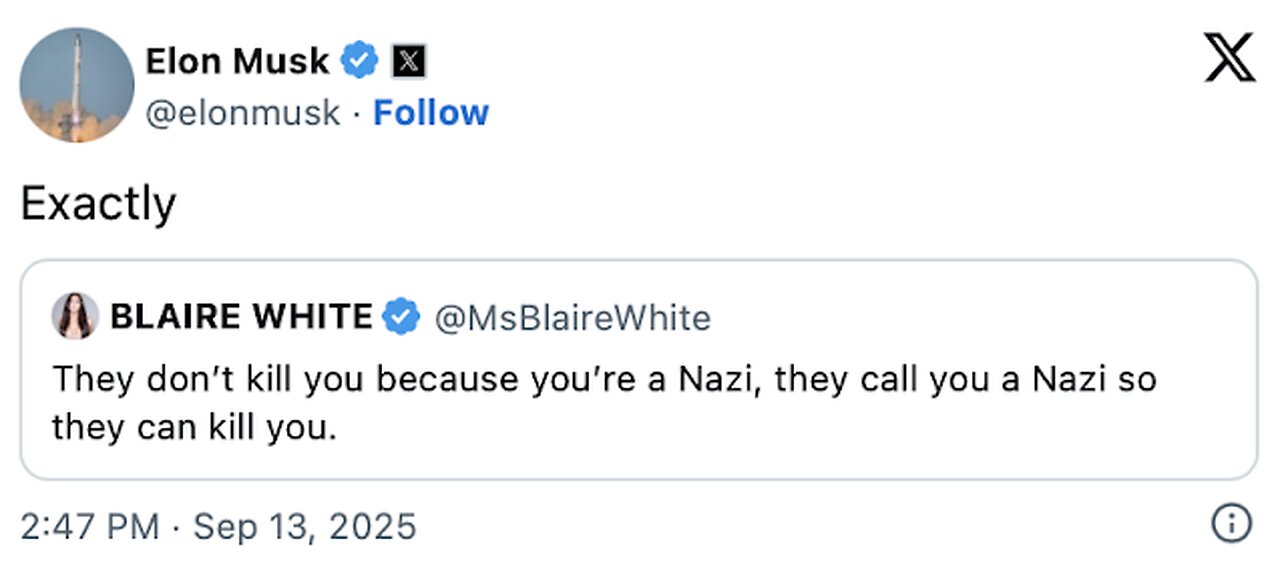Screen dimensions: 1280x571
Task: Click the 2:47 PM time text
Action: point(90,525)
